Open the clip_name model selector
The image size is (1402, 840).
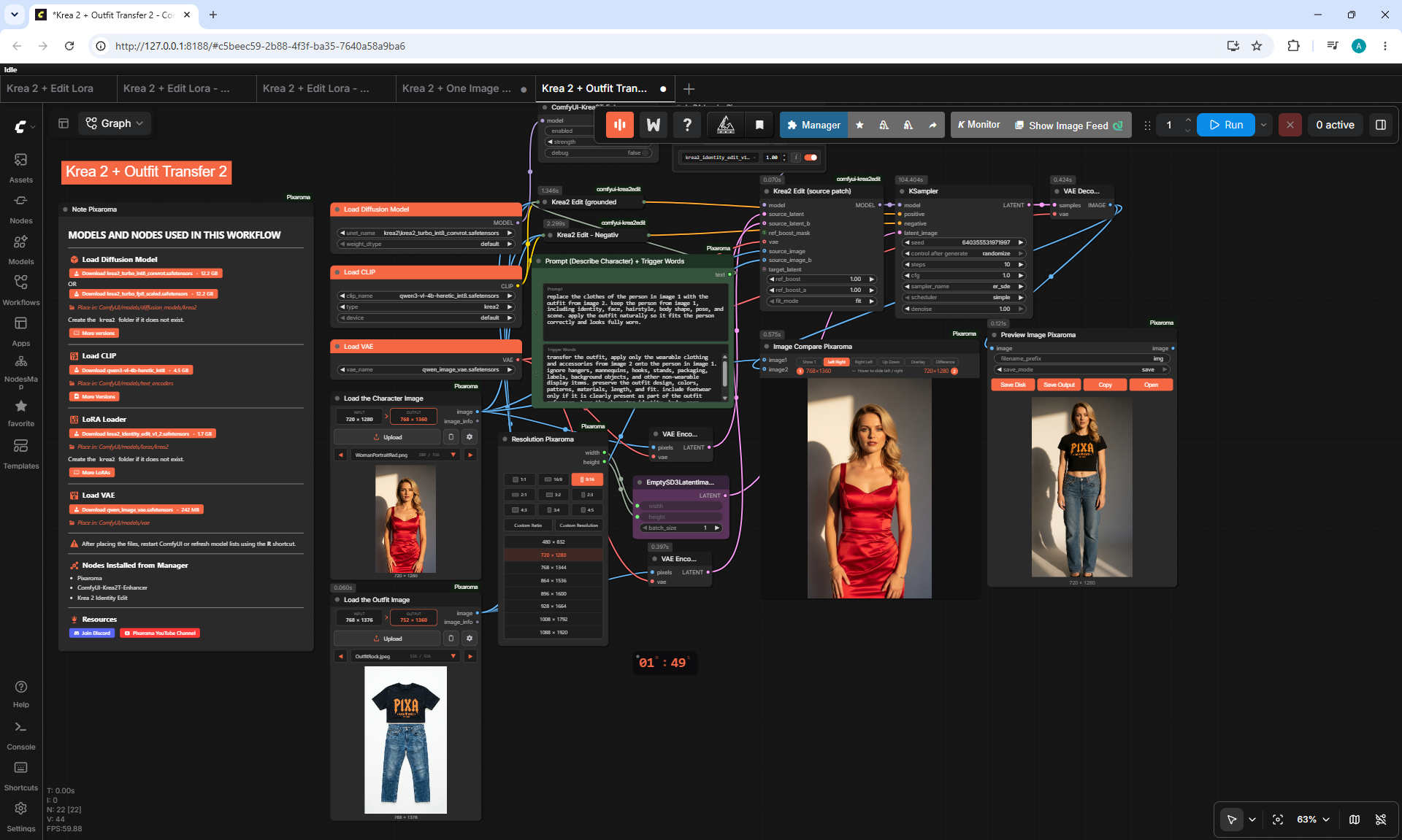pos(426,296)
